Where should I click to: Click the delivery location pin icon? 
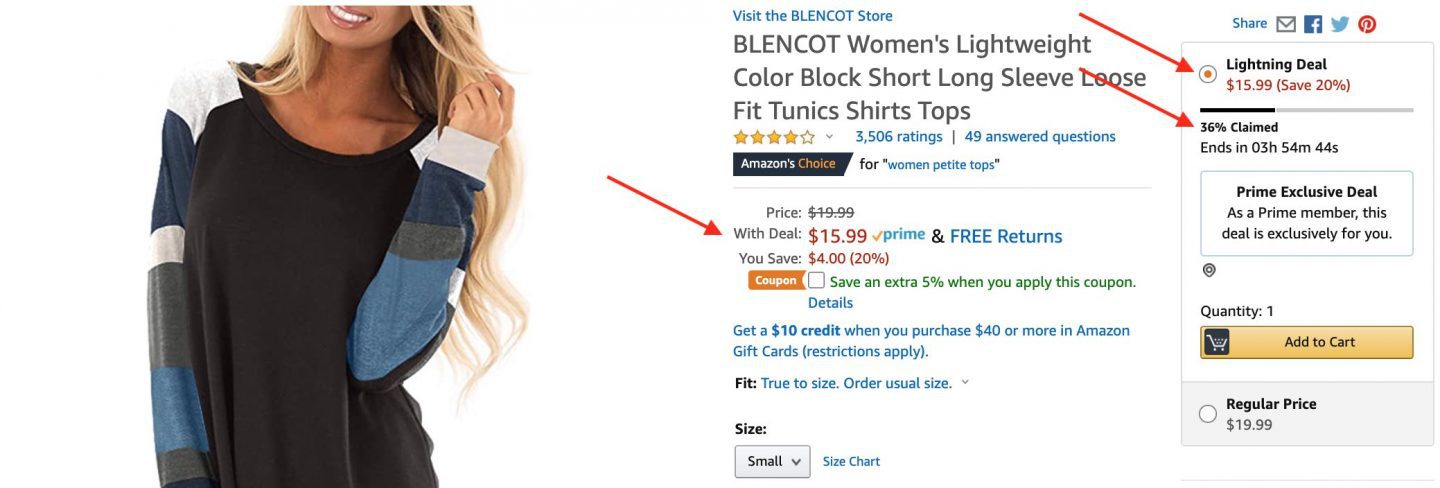click(x=1209, y=271)
